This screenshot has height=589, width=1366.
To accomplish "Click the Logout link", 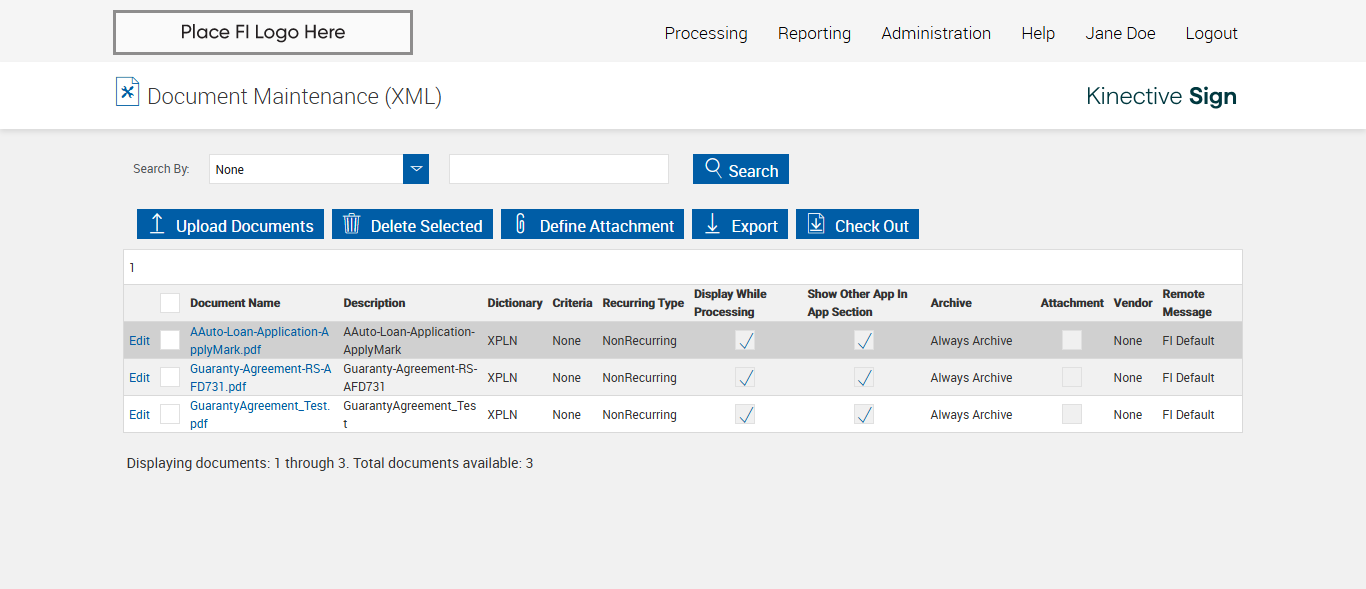I will pos(1211,33).
